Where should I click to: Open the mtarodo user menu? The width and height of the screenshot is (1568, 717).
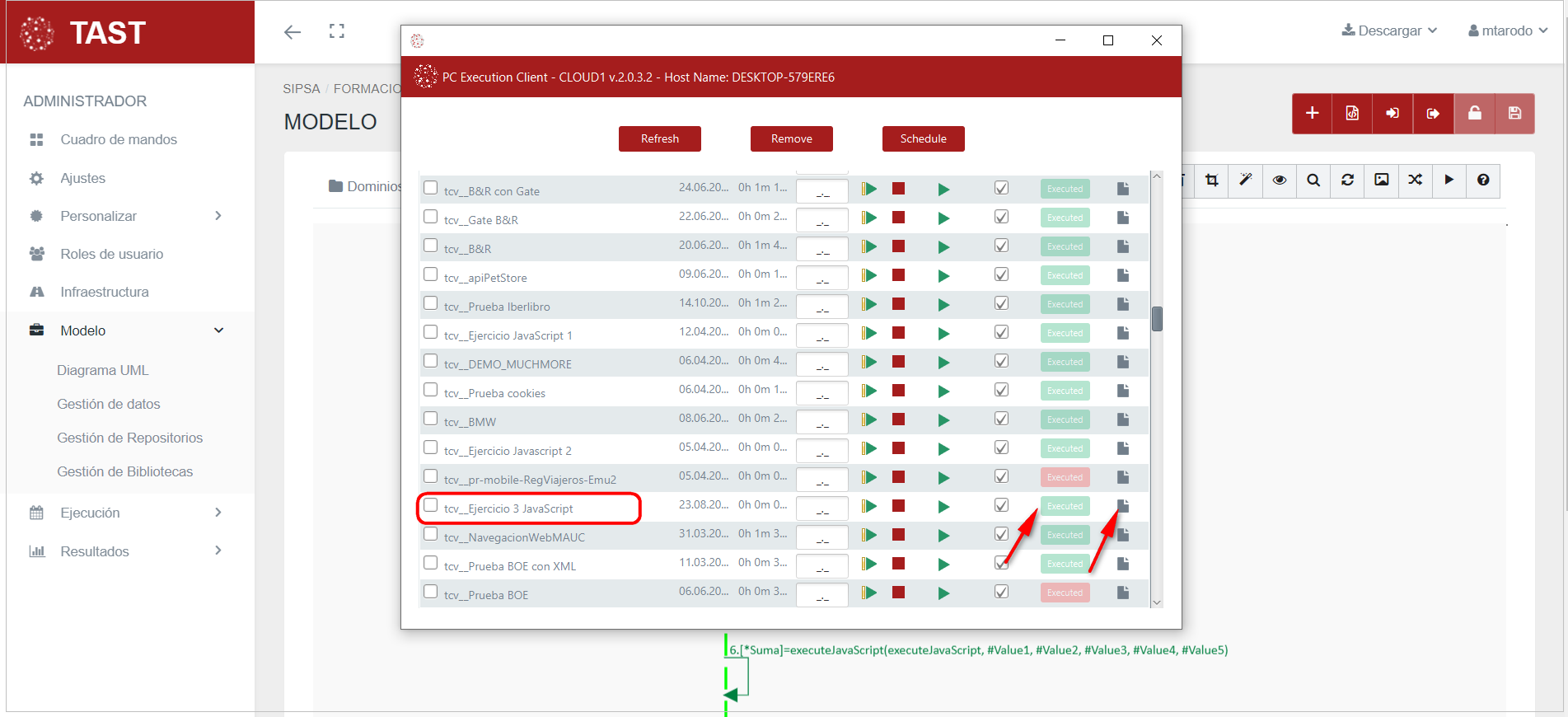(x=1507, y=30)
